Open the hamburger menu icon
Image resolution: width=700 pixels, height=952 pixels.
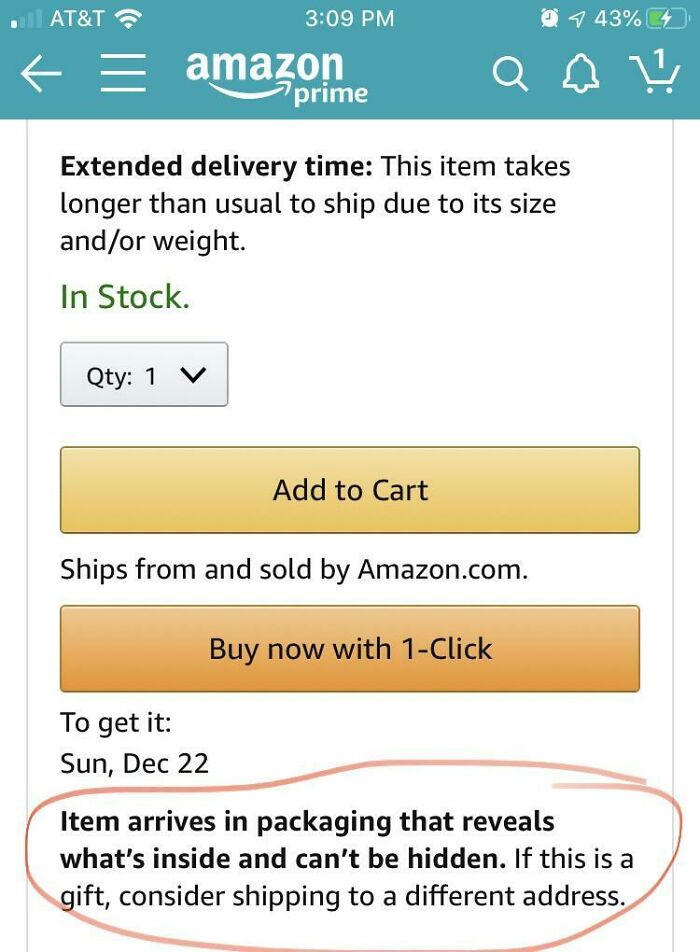[x=122, y=73]
